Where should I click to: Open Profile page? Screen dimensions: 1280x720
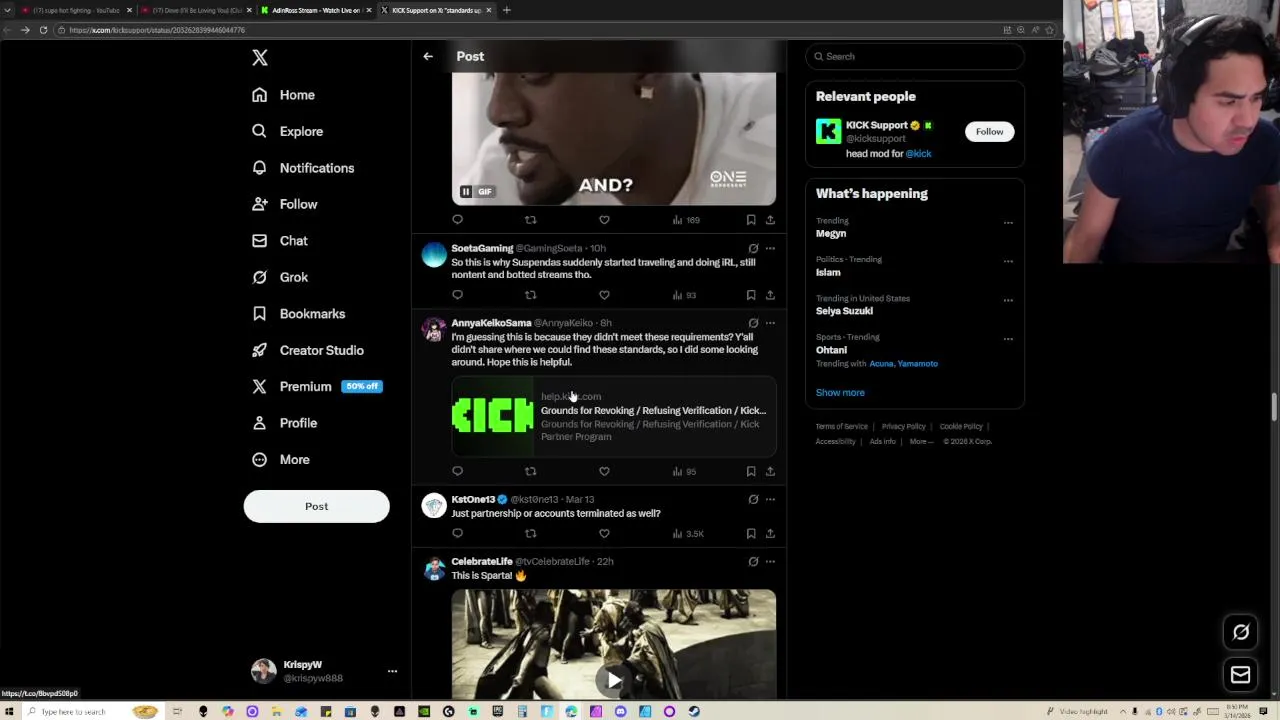[x=285, y=423]
